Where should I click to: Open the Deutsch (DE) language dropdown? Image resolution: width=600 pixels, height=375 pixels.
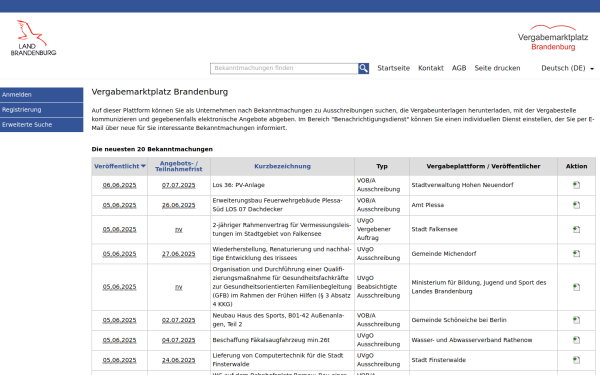(567, 68)
